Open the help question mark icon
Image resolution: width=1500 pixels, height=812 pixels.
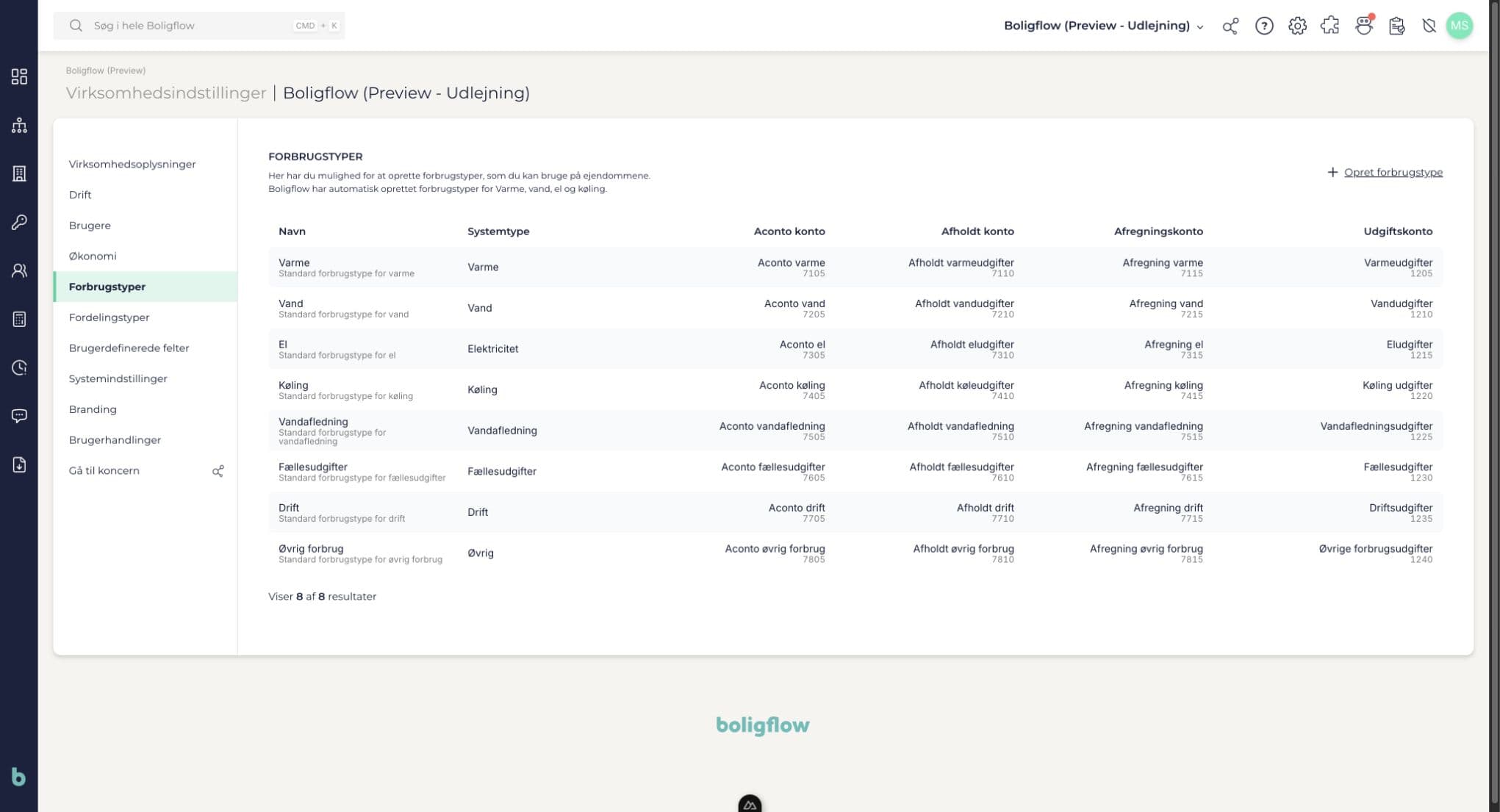(x=1264, y=26)
